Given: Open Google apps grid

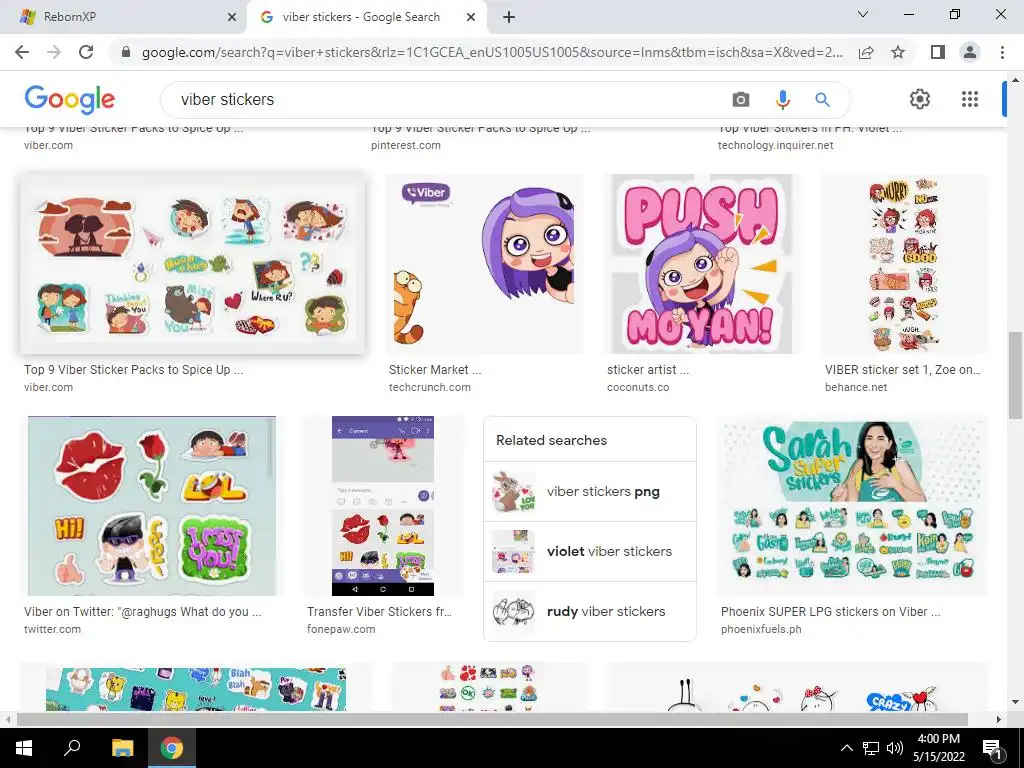Looking at the screenshot, I should coord(970,99).
